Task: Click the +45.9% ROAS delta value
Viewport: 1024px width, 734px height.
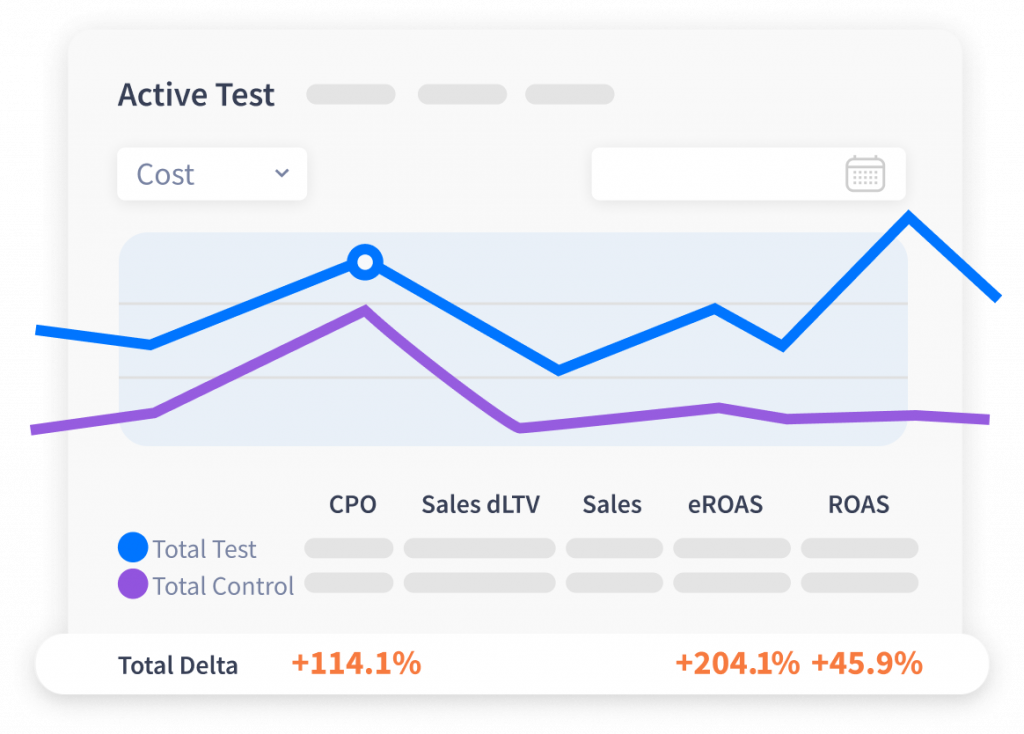Action: [x=866, y=663]
